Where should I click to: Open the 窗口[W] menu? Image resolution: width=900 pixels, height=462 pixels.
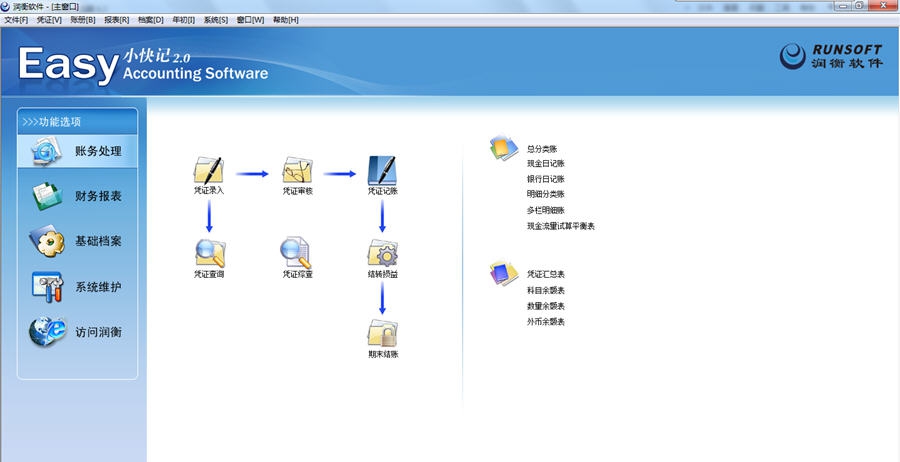click(250, 20)
